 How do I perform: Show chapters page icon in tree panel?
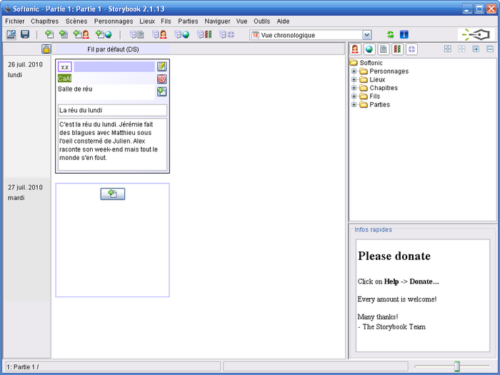[383, 49]
